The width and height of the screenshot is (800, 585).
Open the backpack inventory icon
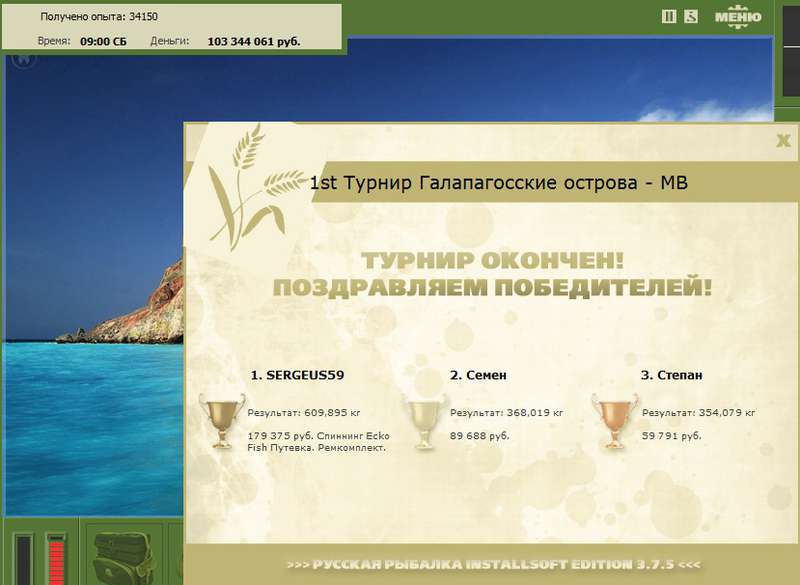(x=123, y=559)
